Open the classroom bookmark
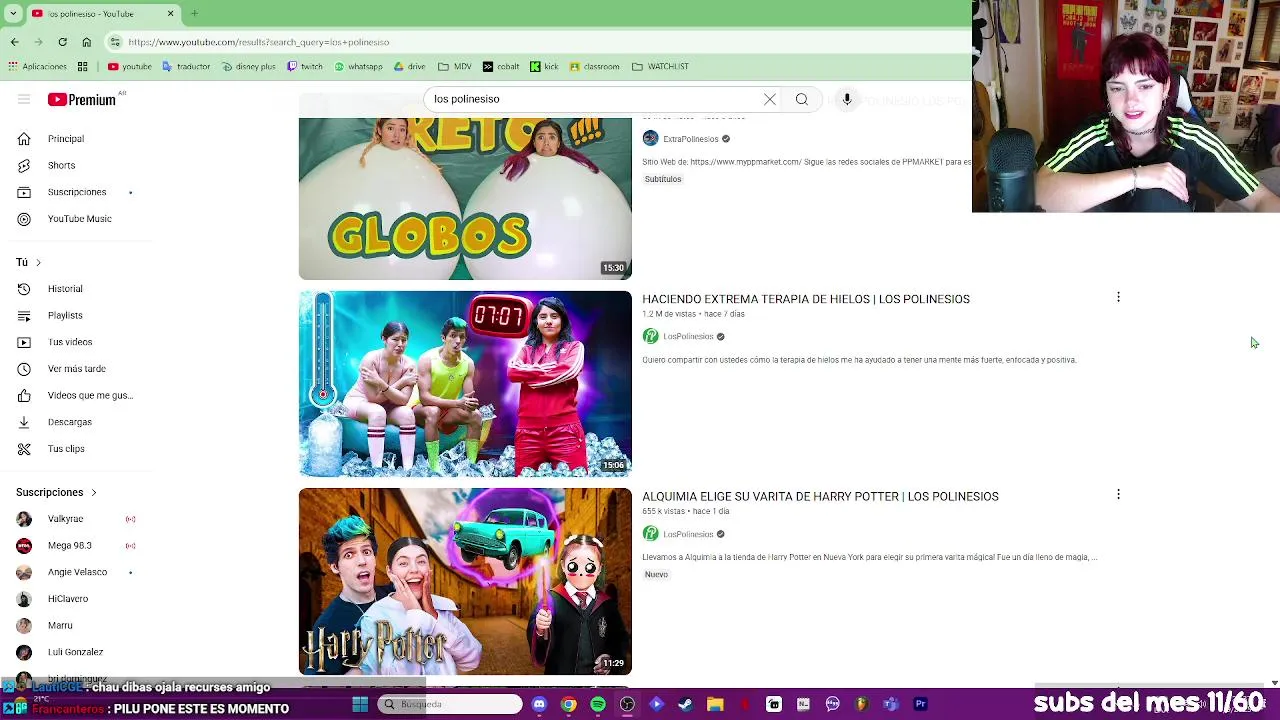This screenshot has height=720, width=1280. (595, 66)
